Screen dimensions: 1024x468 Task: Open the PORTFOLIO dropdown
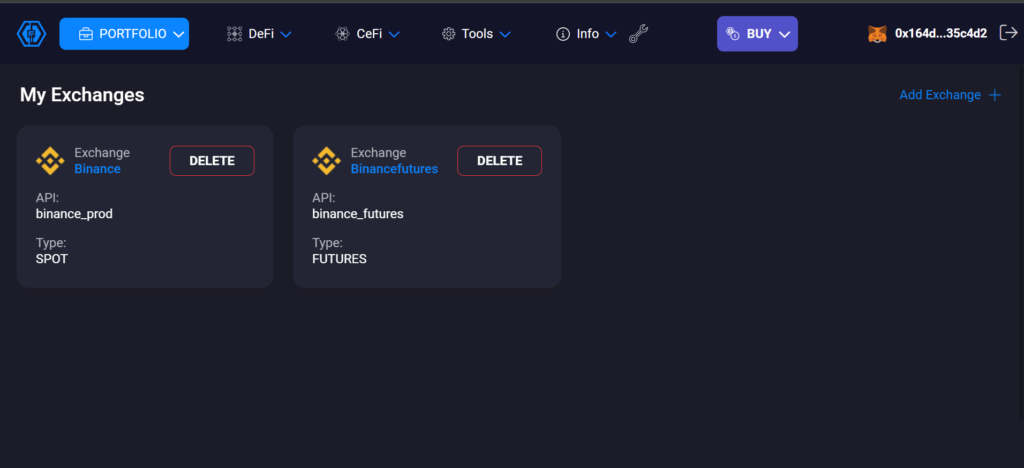pyautogui.click(x=124, y=34)
